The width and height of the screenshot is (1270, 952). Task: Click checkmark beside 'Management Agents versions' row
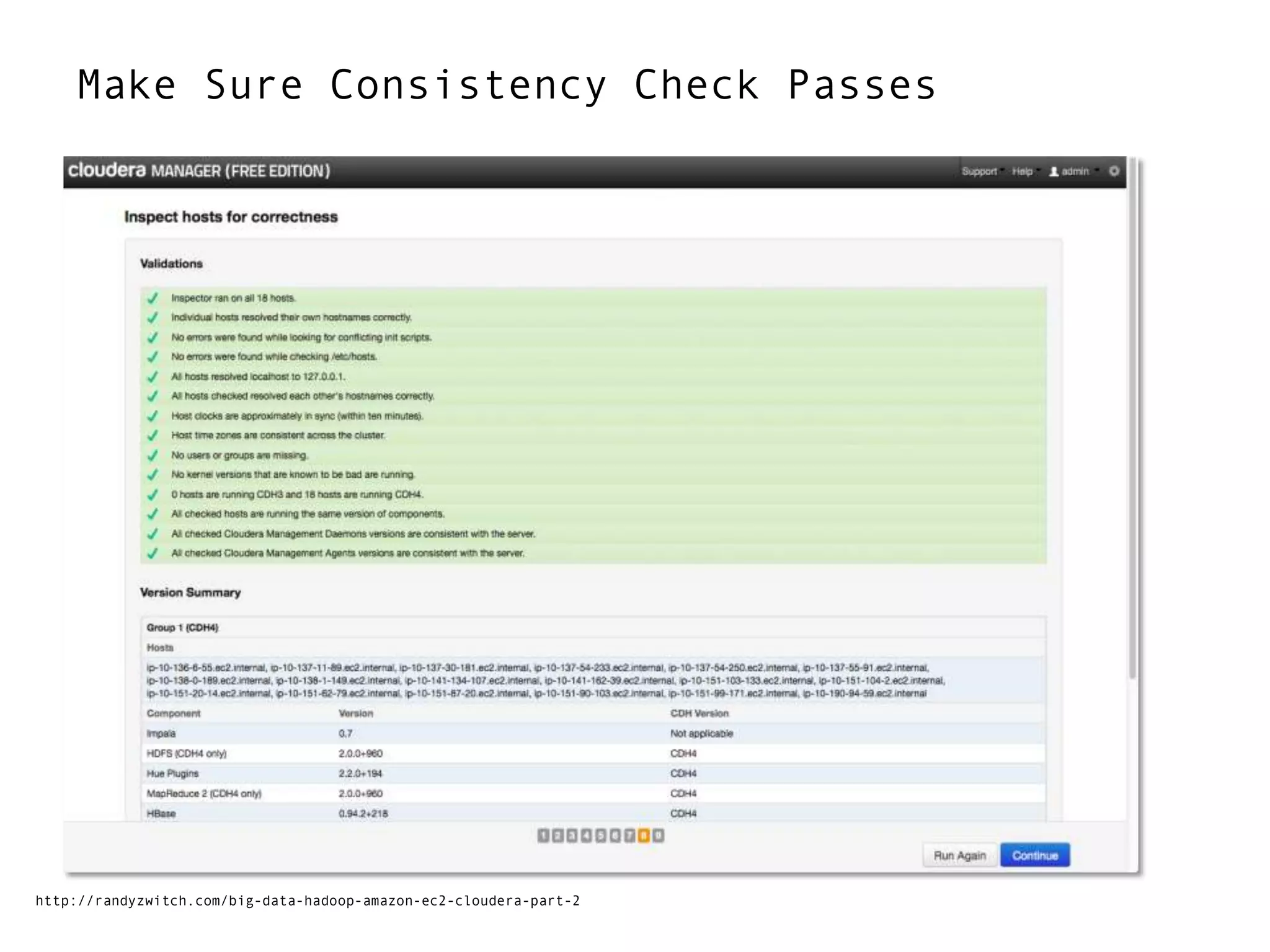click(153, 553)
